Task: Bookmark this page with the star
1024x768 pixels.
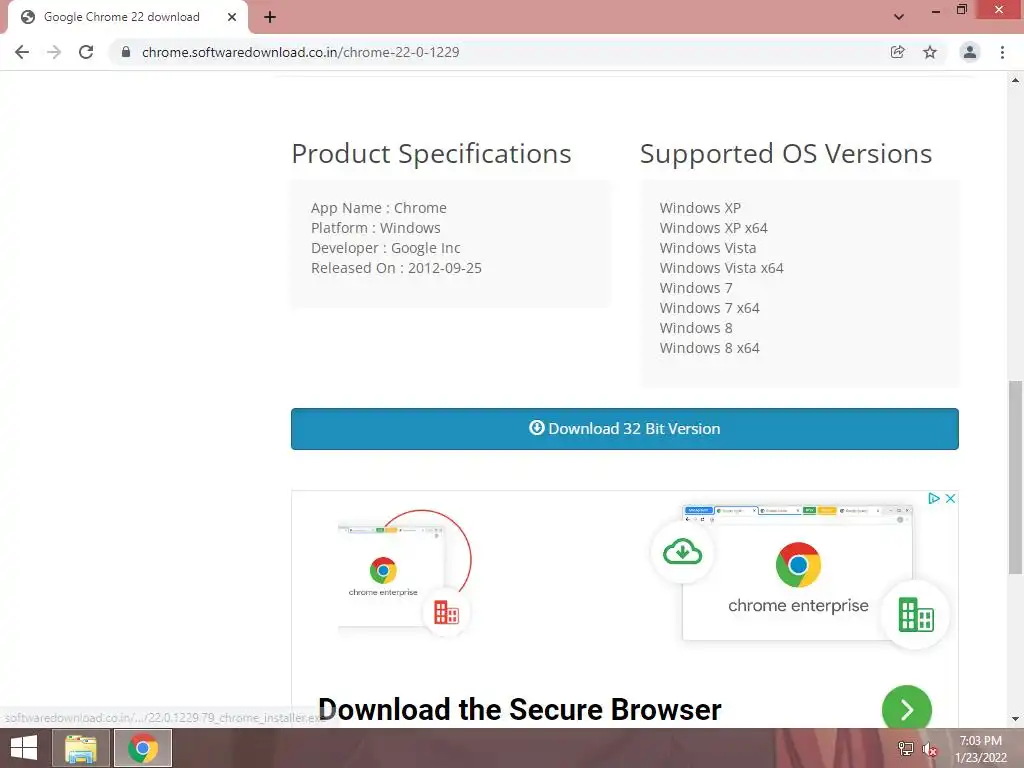Action: tap(930, 52)
